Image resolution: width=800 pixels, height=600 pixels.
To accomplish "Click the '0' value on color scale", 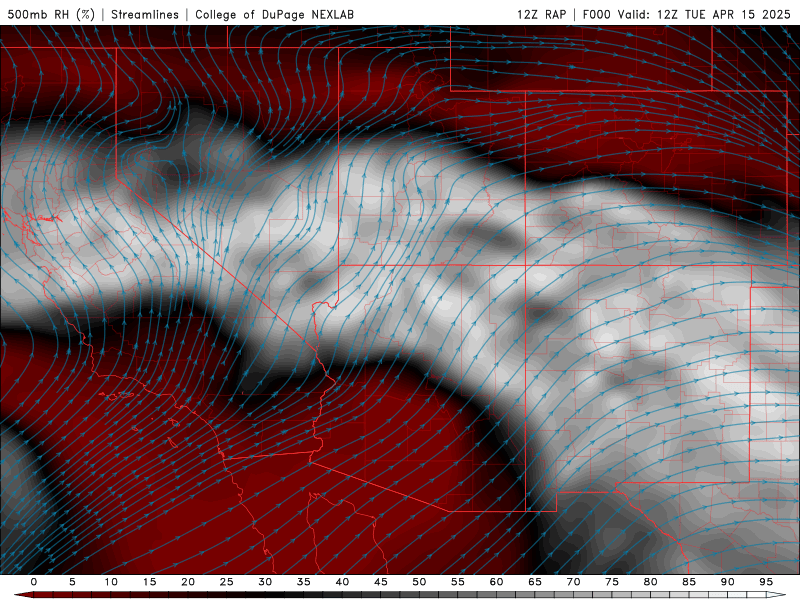I will click(34, 582).
